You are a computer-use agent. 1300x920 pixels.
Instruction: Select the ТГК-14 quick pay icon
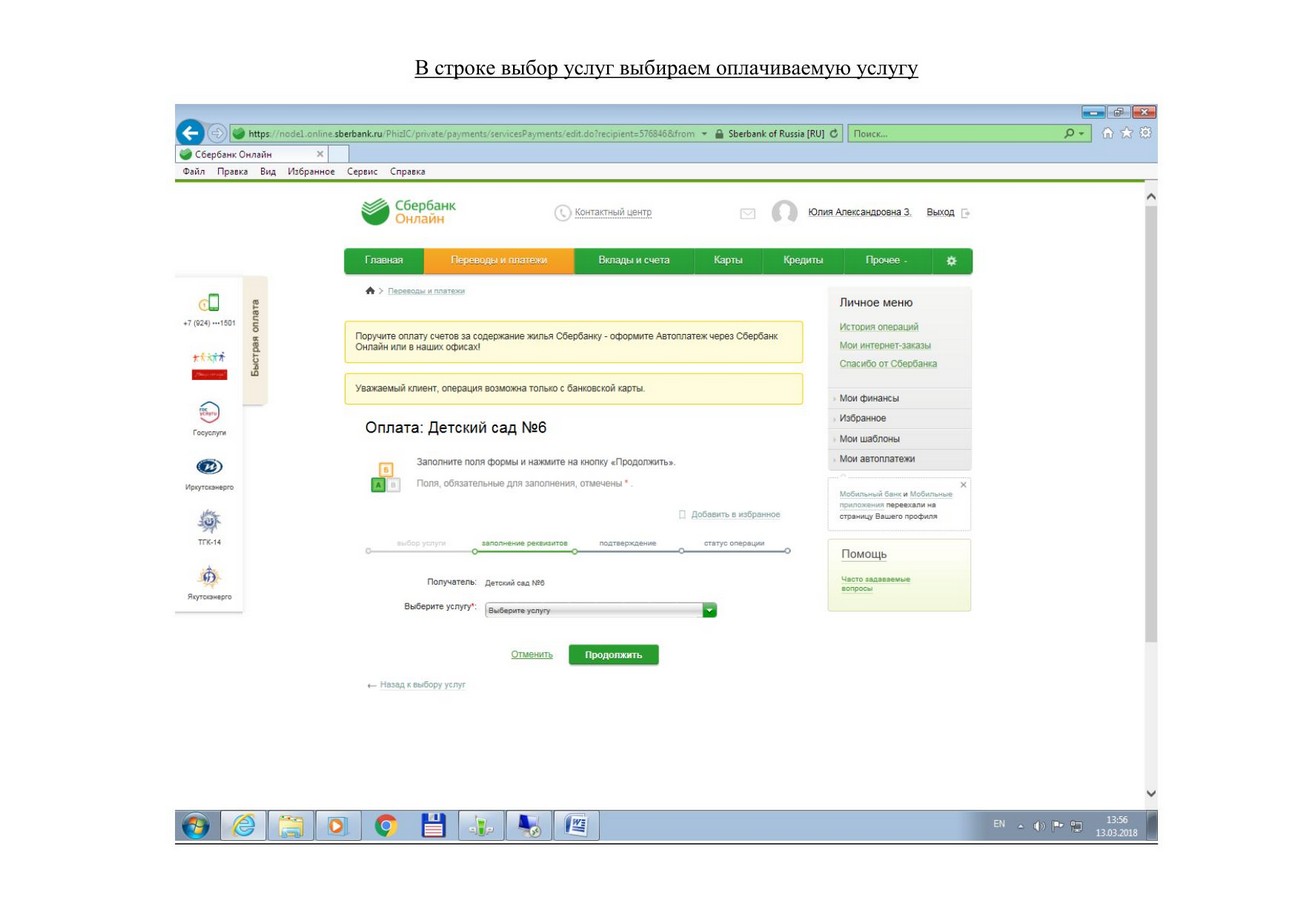click(x=209, y=521)
